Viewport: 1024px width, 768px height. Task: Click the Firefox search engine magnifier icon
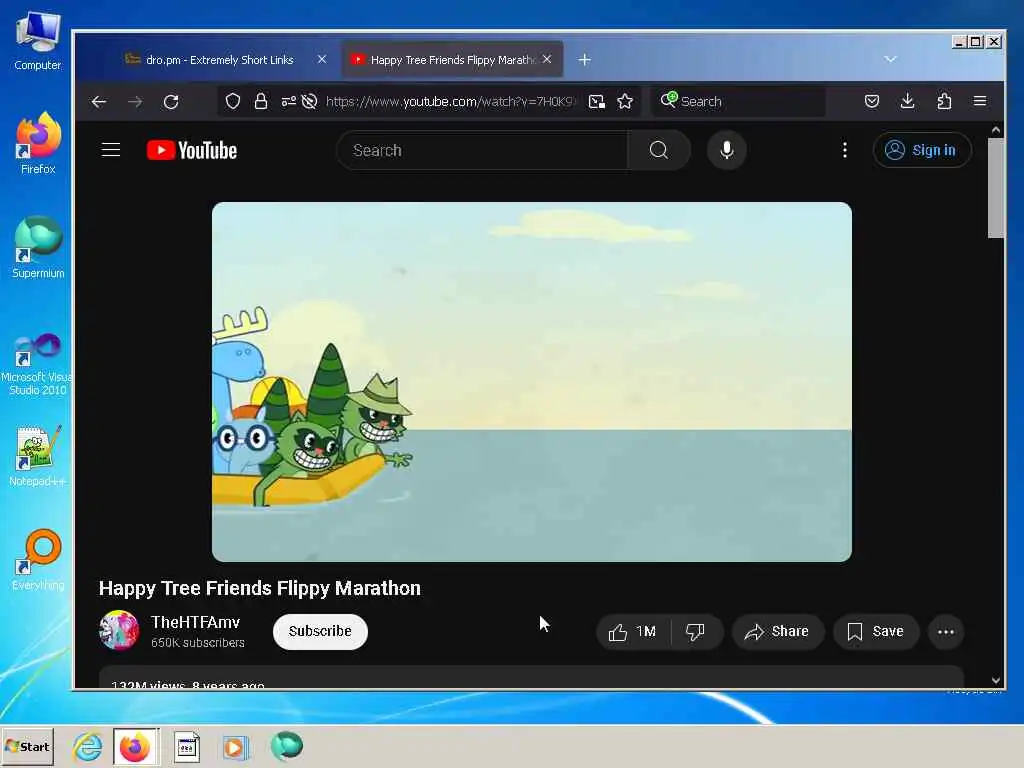click(x=669, y=100)
